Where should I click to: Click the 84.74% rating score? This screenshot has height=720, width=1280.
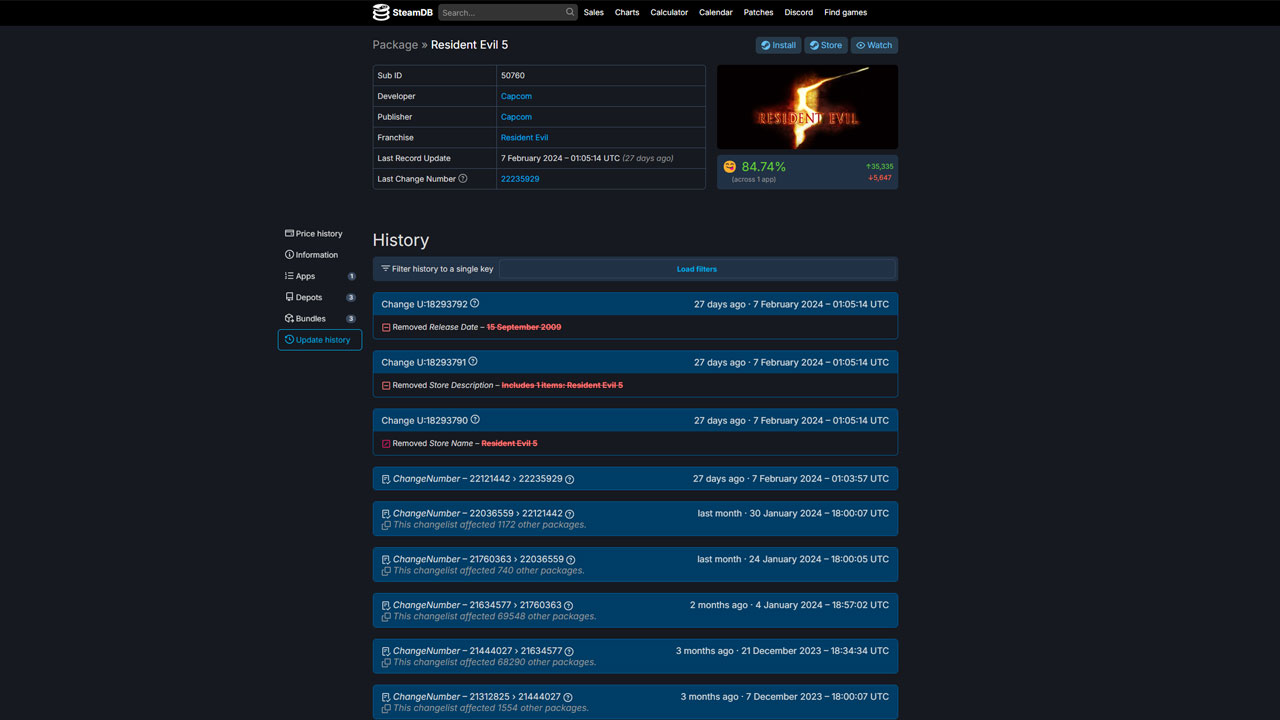764,167
